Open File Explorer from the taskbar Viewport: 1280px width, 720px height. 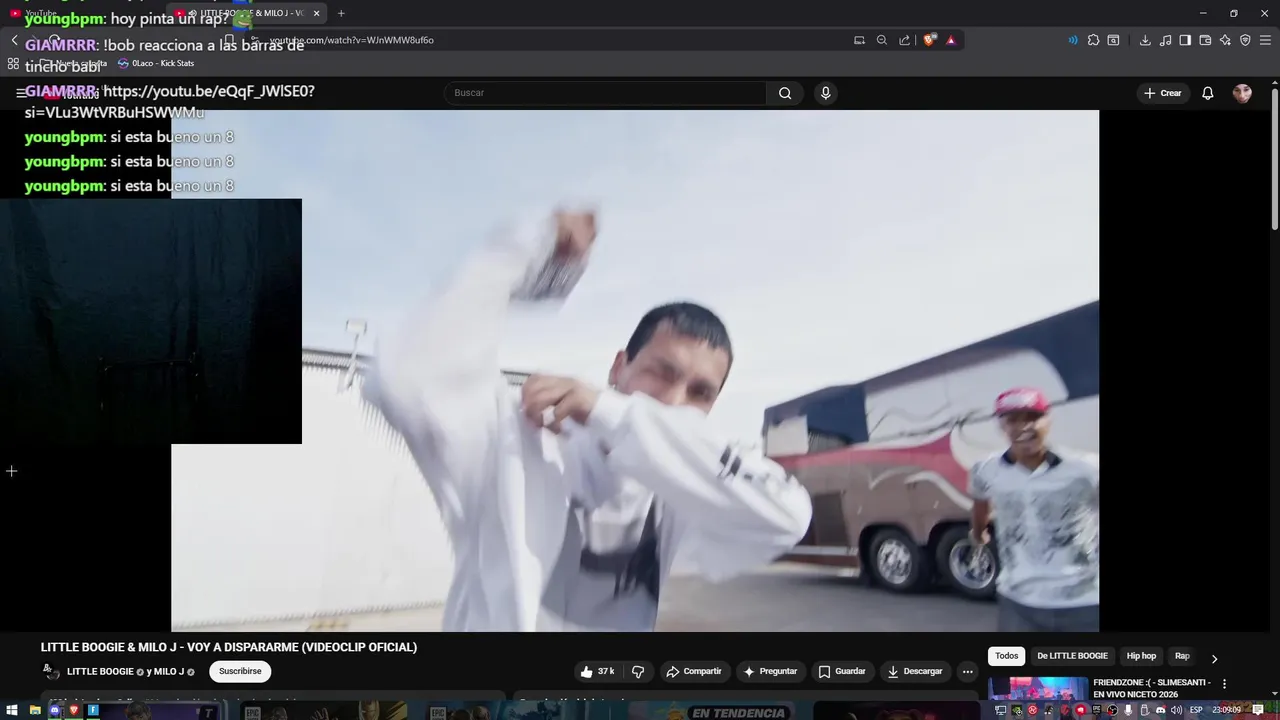point(34,710)
